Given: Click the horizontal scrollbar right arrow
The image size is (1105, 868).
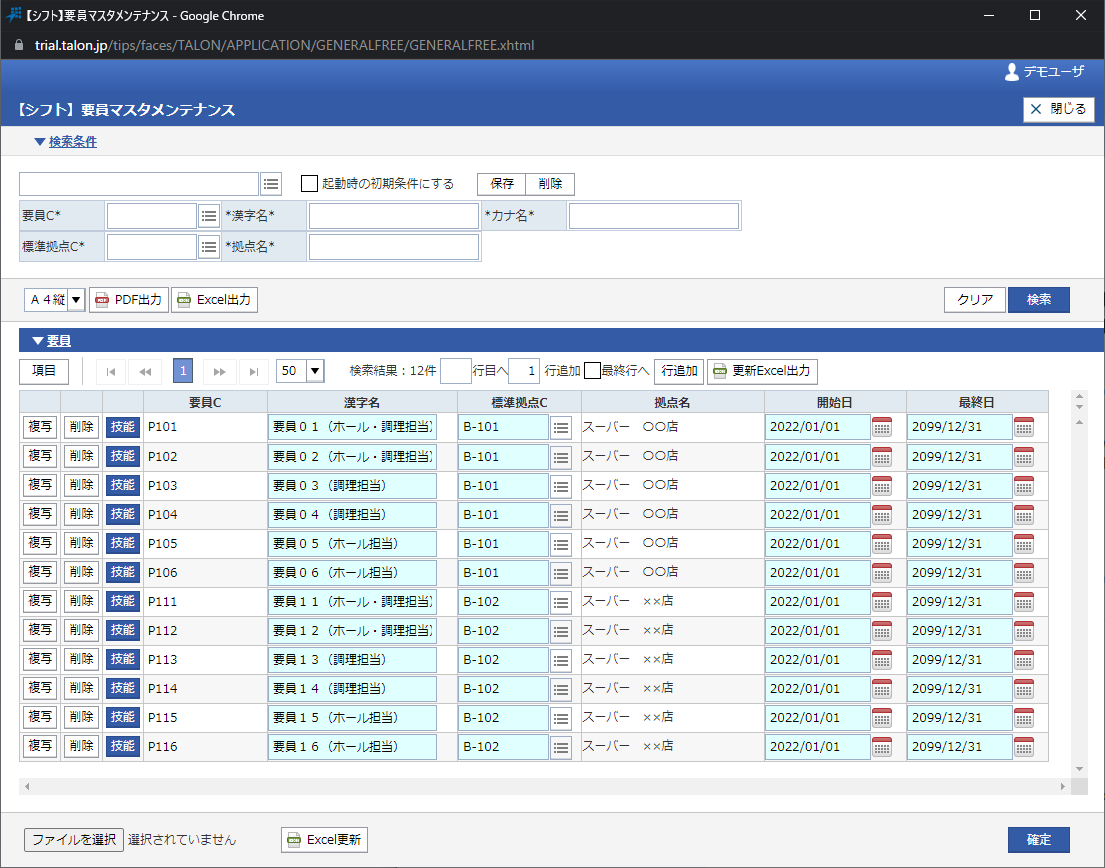Looking at the screenshot, I should pos(1063,786).
